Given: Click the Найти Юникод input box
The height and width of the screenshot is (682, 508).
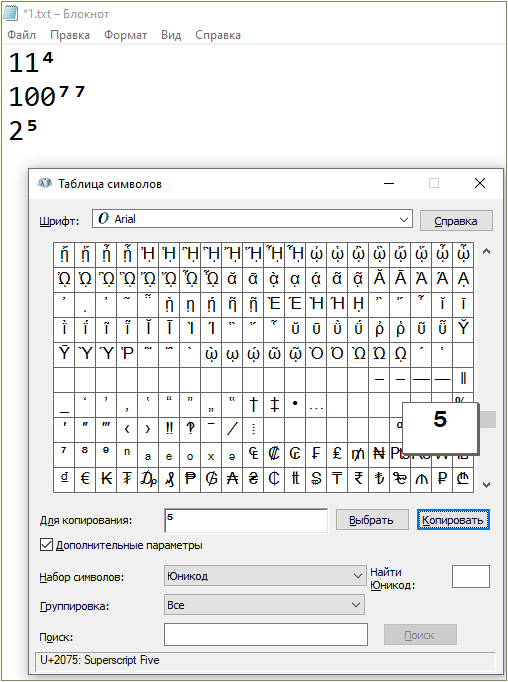Looking at the screenshot, I should tap(471, 577).
